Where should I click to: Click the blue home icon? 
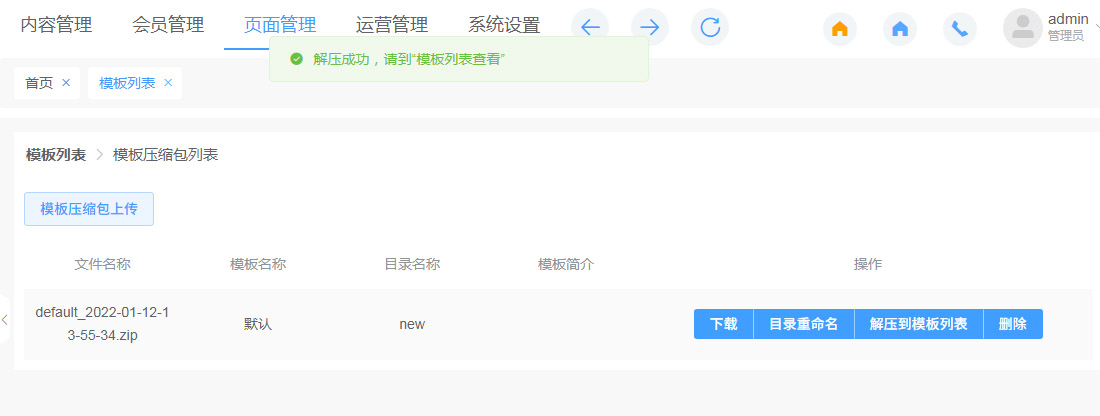[900, 29]
